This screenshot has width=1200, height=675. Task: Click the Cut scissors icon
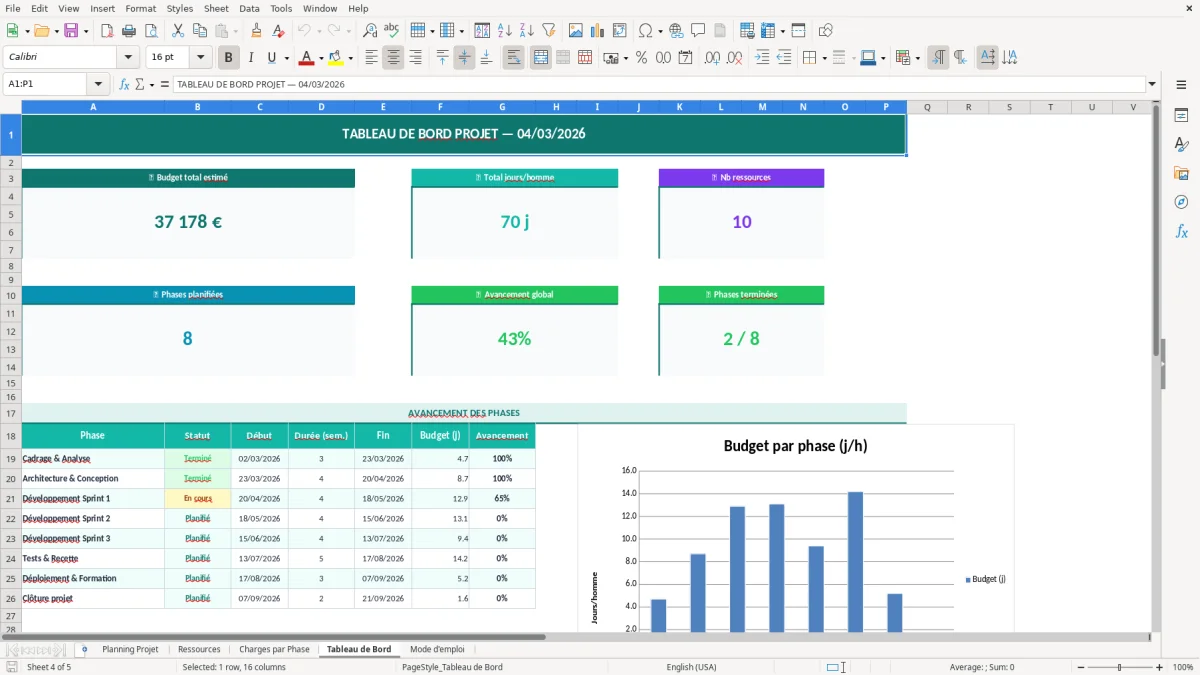click(177, 31)
